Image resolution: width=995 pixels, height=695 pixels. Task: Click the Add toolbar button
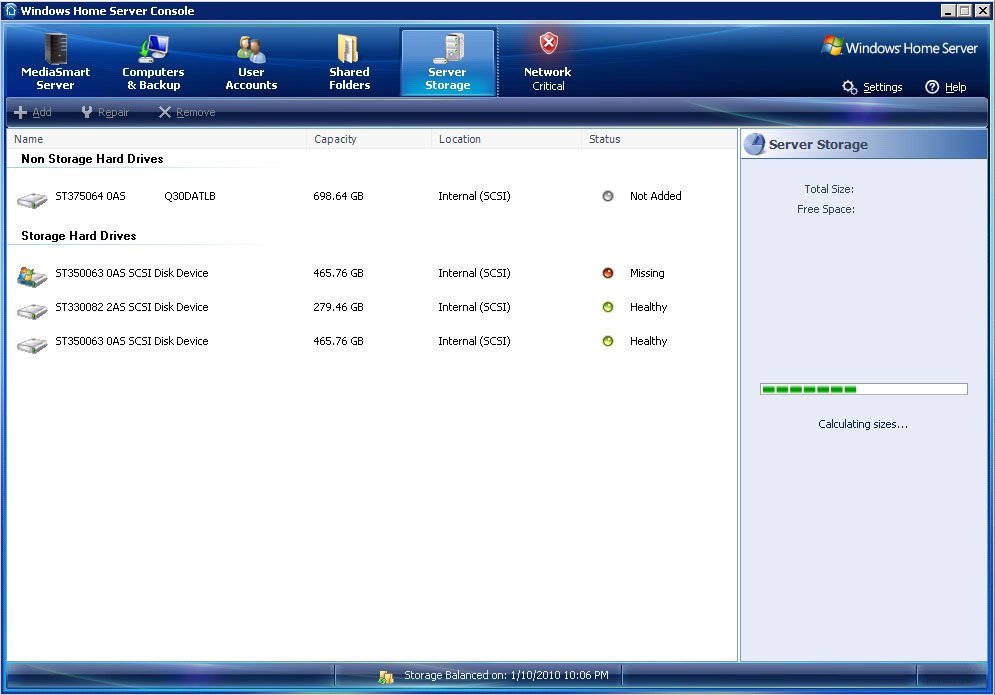tap(33, 112)
